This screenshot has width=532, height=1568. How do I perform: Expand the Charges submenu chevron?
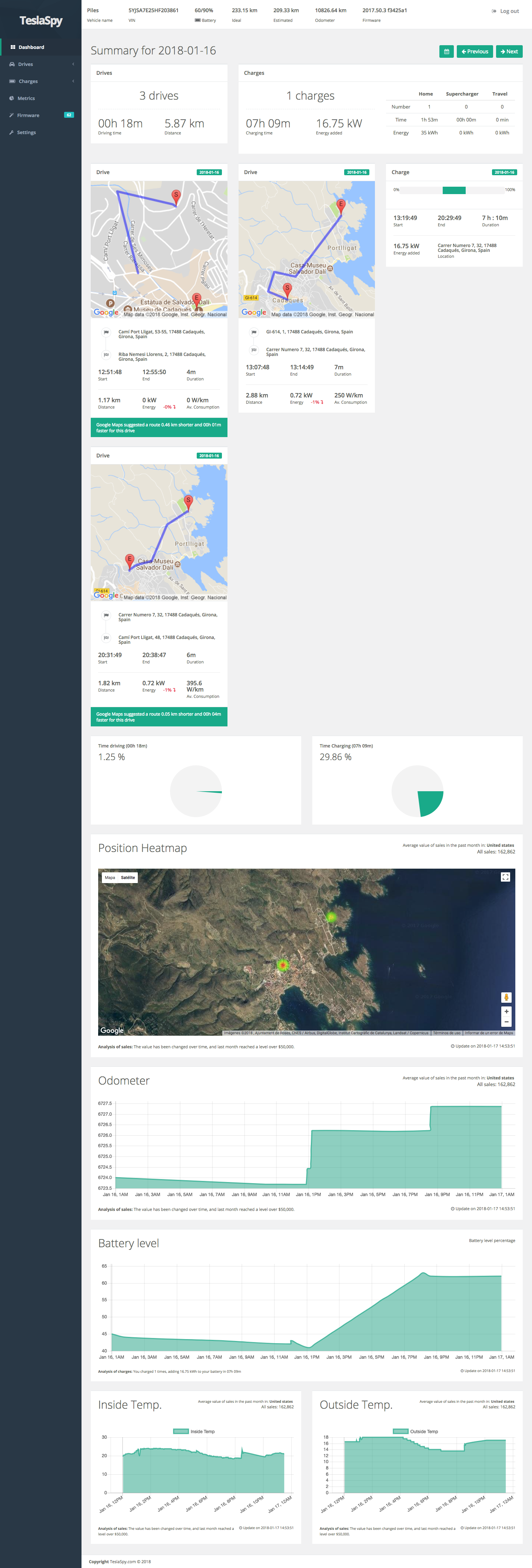pyautogui.click(x=73, y=81)
